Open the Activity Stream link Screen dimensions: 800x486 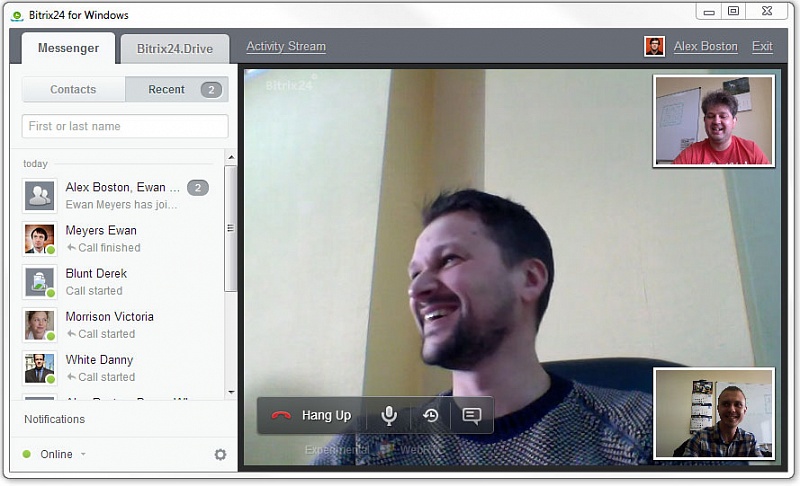click(x=286, y=46)
